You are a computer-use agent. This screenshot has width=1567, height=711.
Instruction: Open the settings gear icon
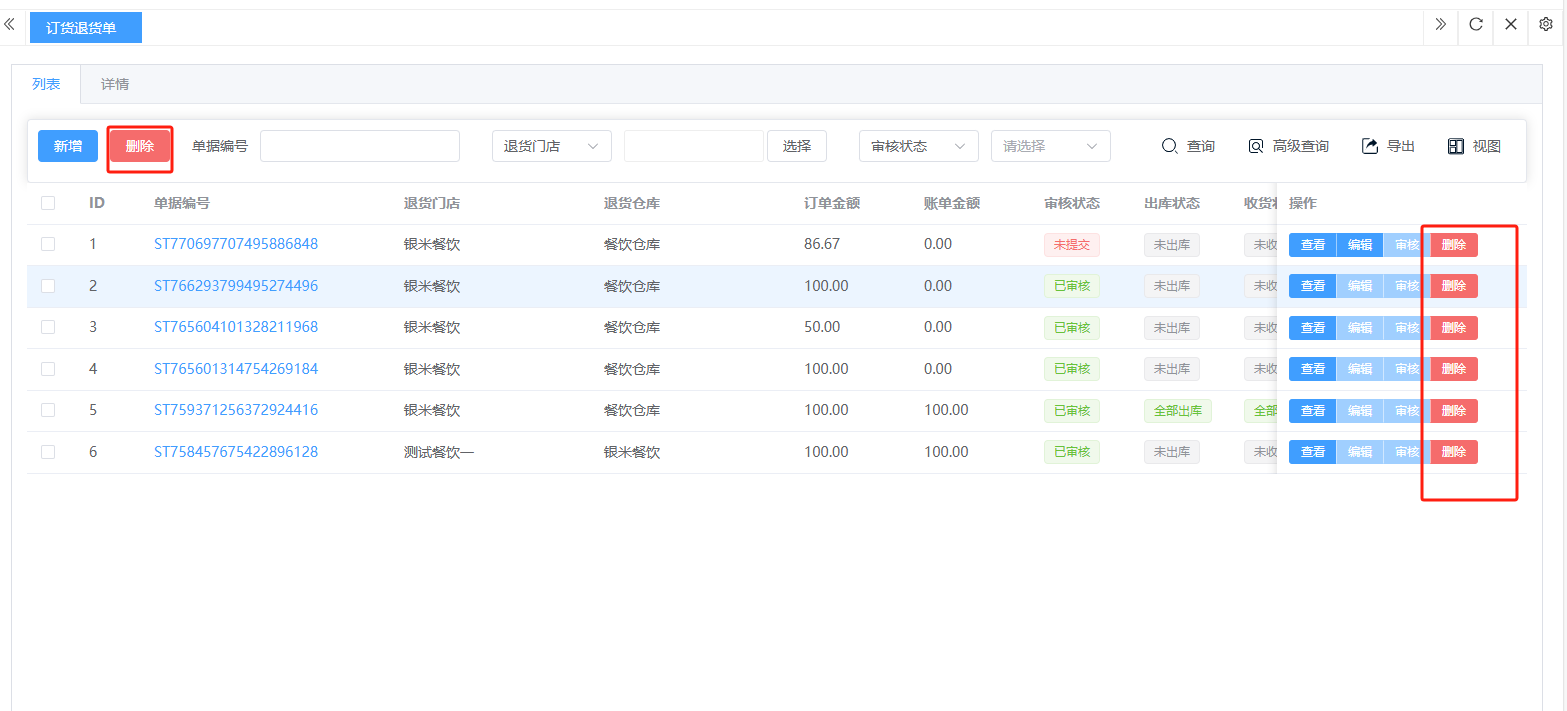click(x=1545, y=25)
